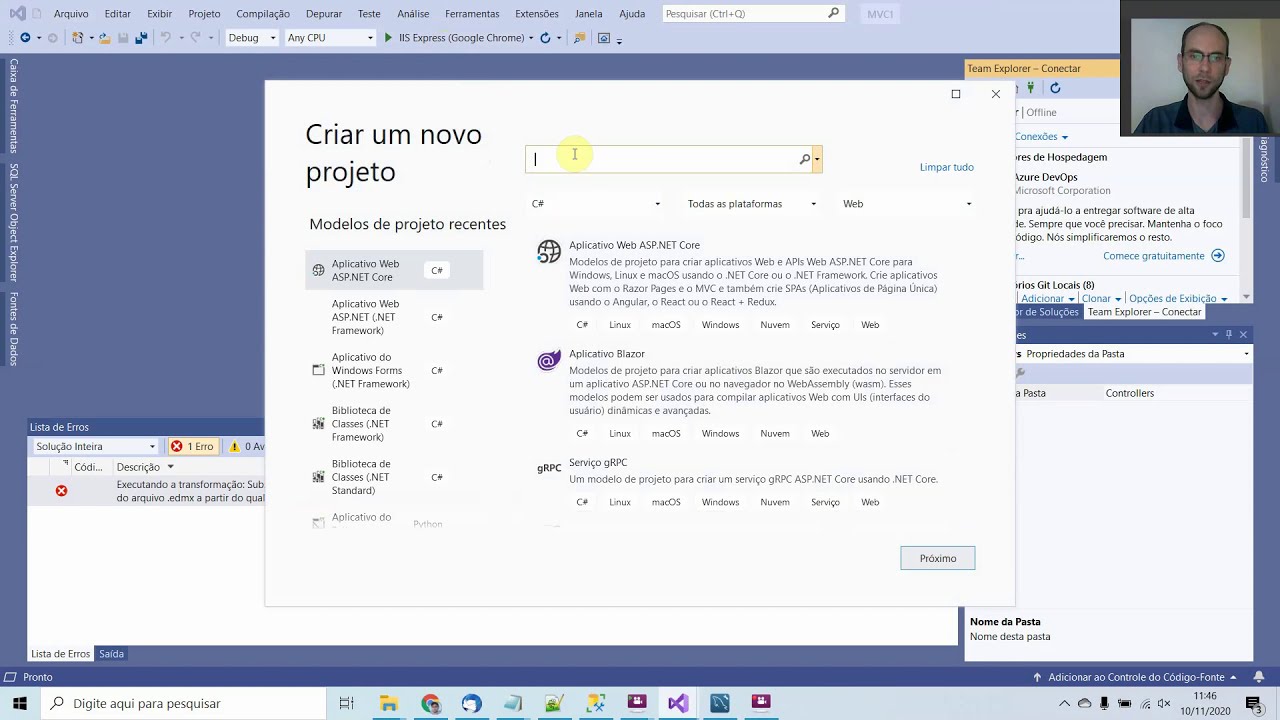Open the 'Compilação' menu
Screen dimensions: 1280x720
tap(263, 14)
